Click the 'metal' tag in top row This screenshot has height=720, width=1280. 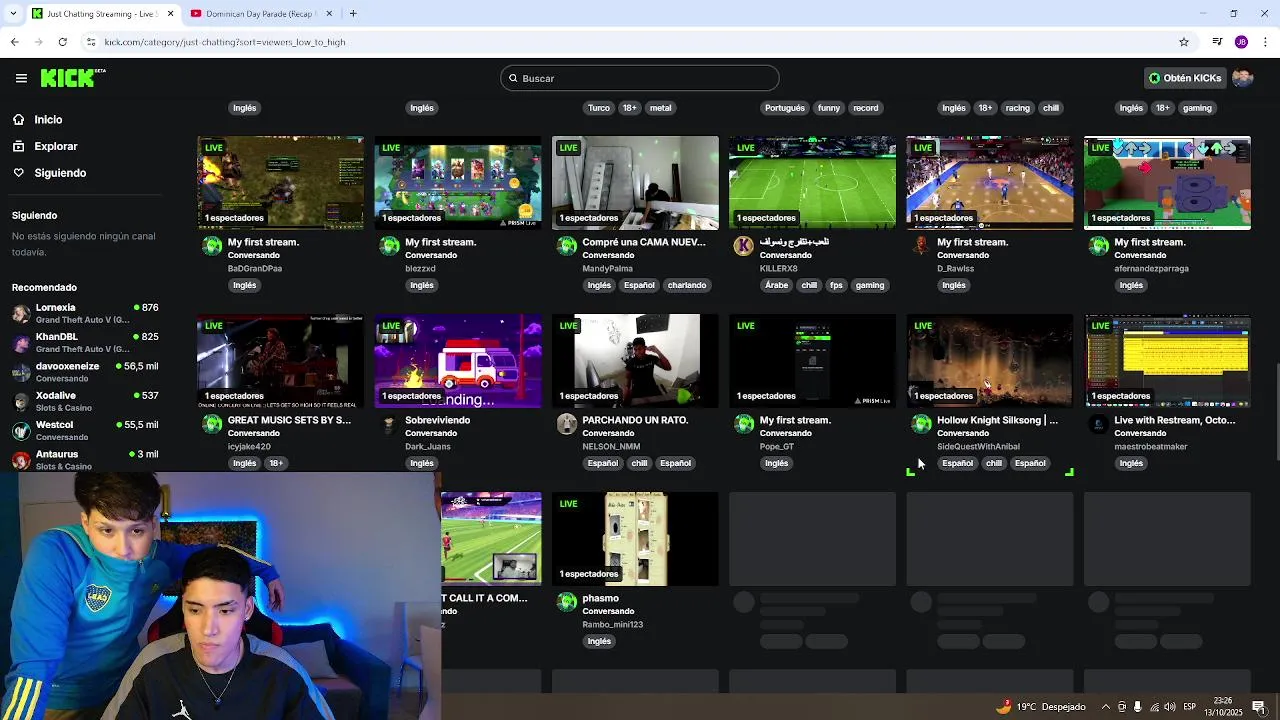[661, 108]
